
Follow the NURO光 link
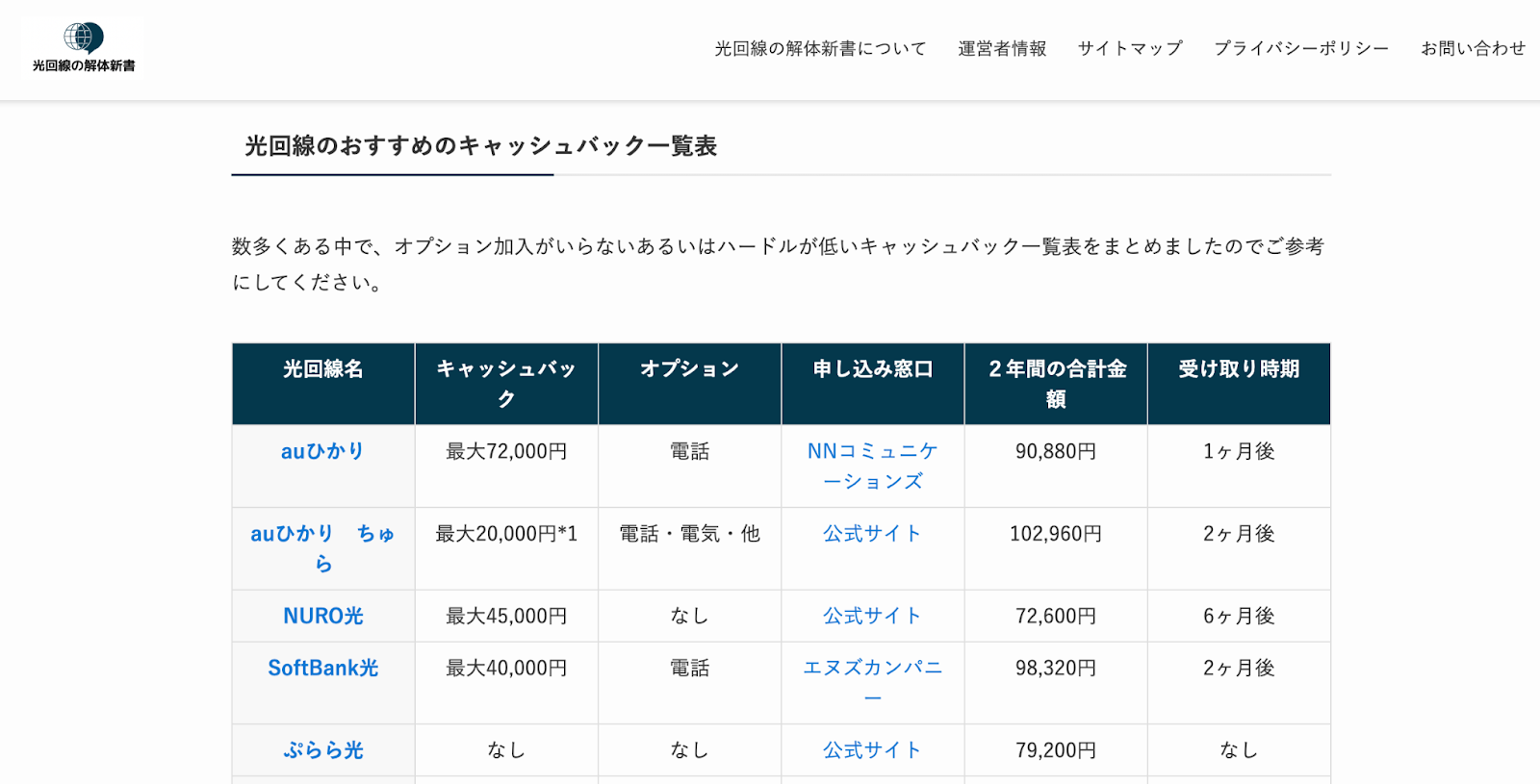pos(323,616)
